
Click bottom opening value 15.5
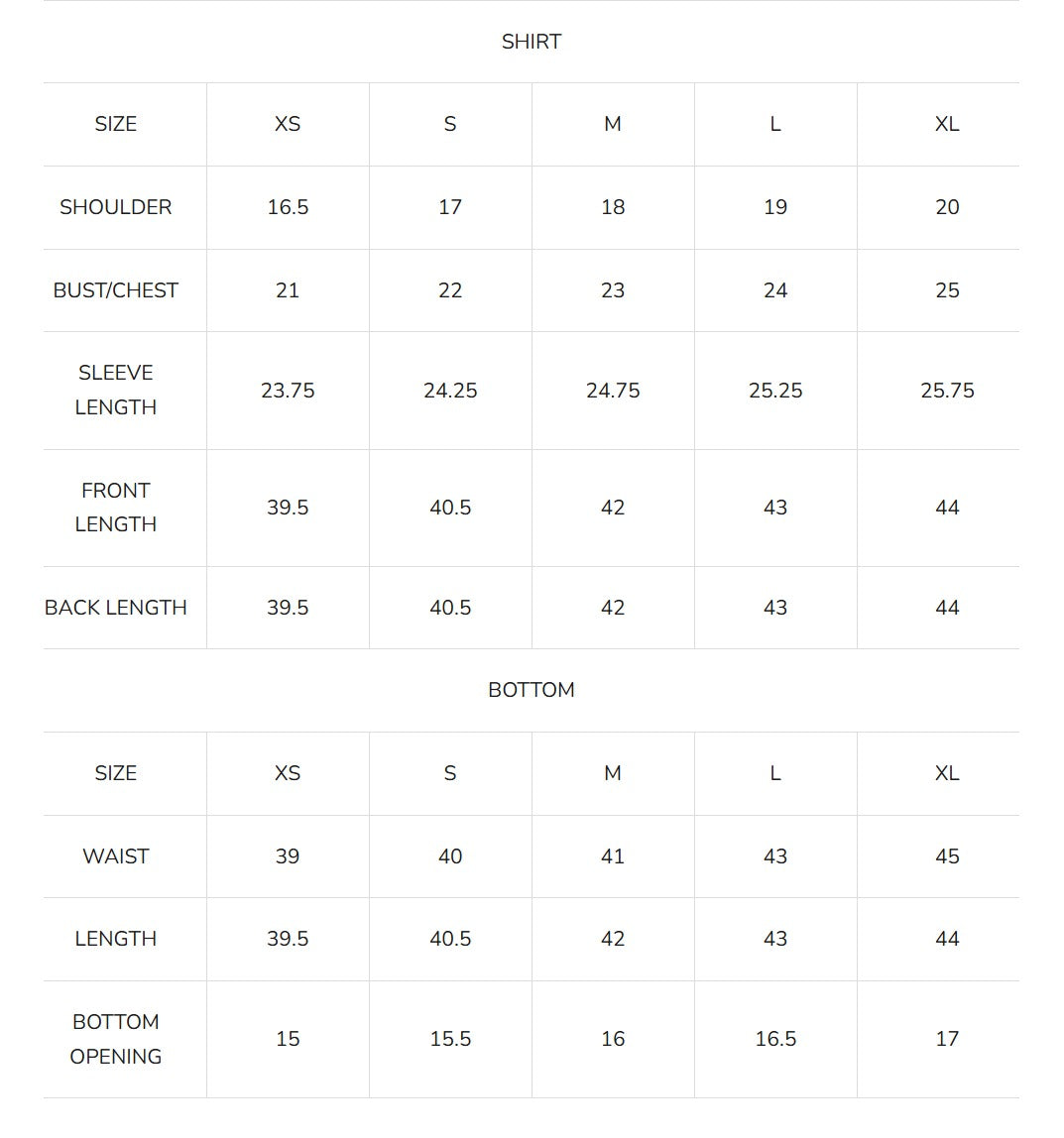(450, 1039)
